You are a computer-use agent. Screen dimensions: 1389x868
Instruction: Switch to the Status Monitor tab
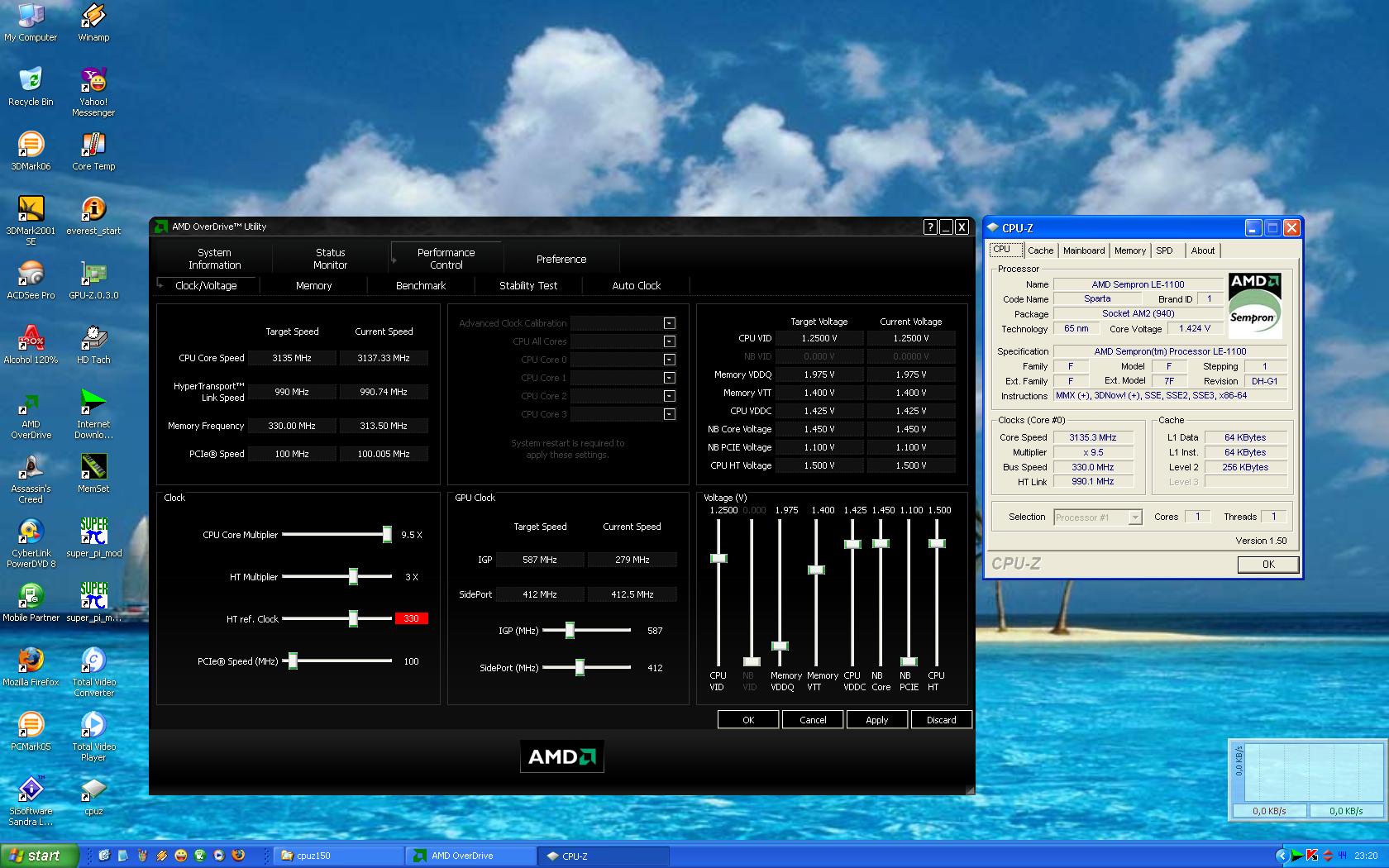pyautogui.click(x=330, y=259)
